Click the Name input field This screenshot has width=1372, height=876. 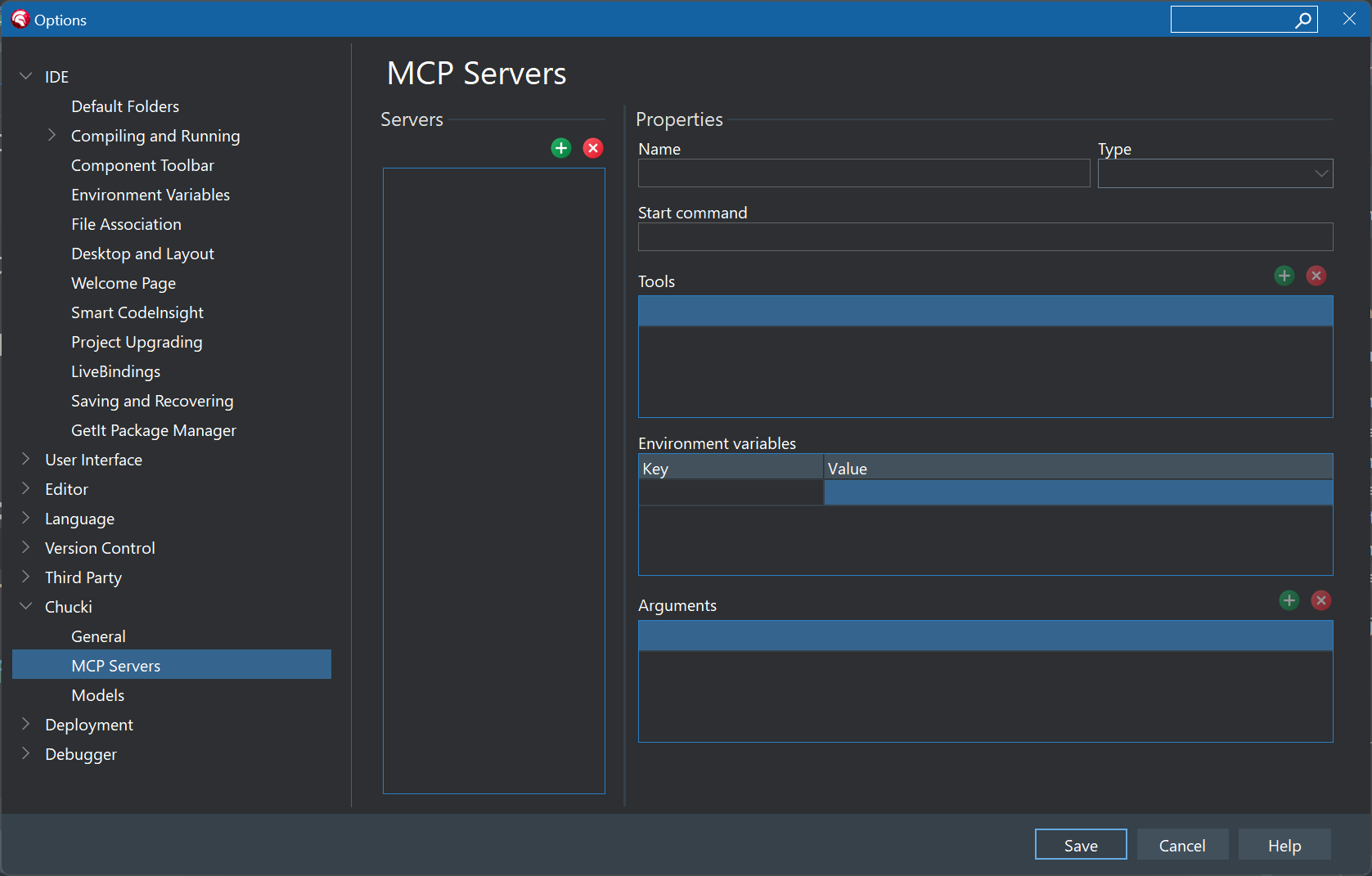click(862, 173)
